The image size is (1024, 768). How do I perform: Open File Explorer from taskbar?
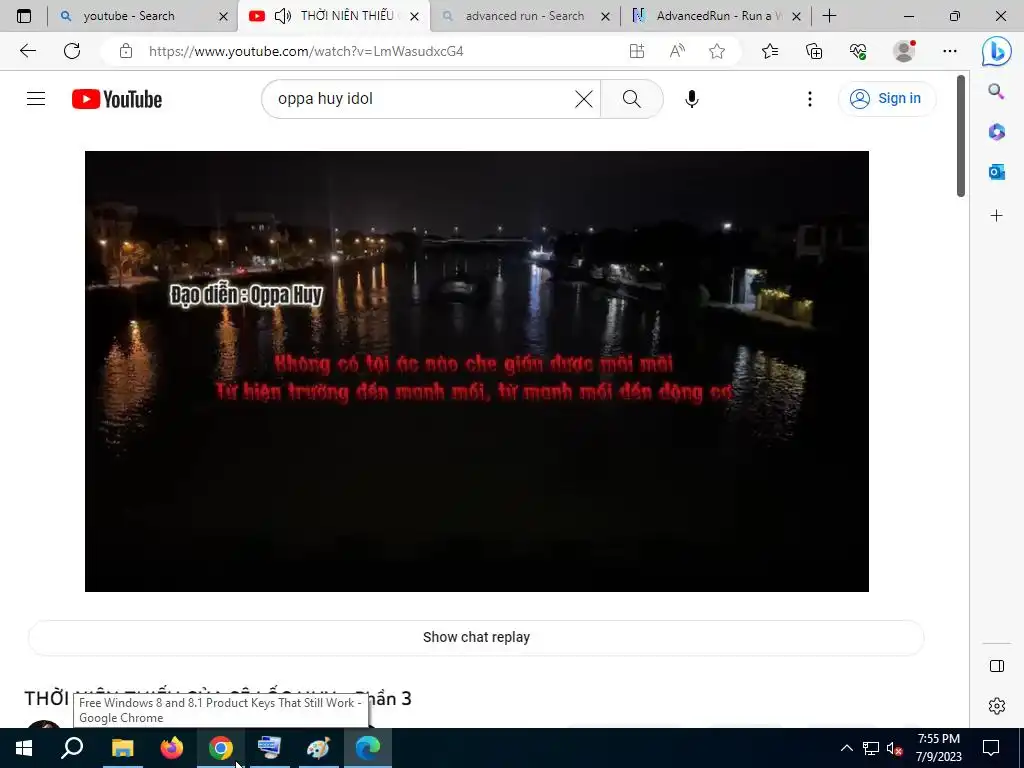coord(122,748)
